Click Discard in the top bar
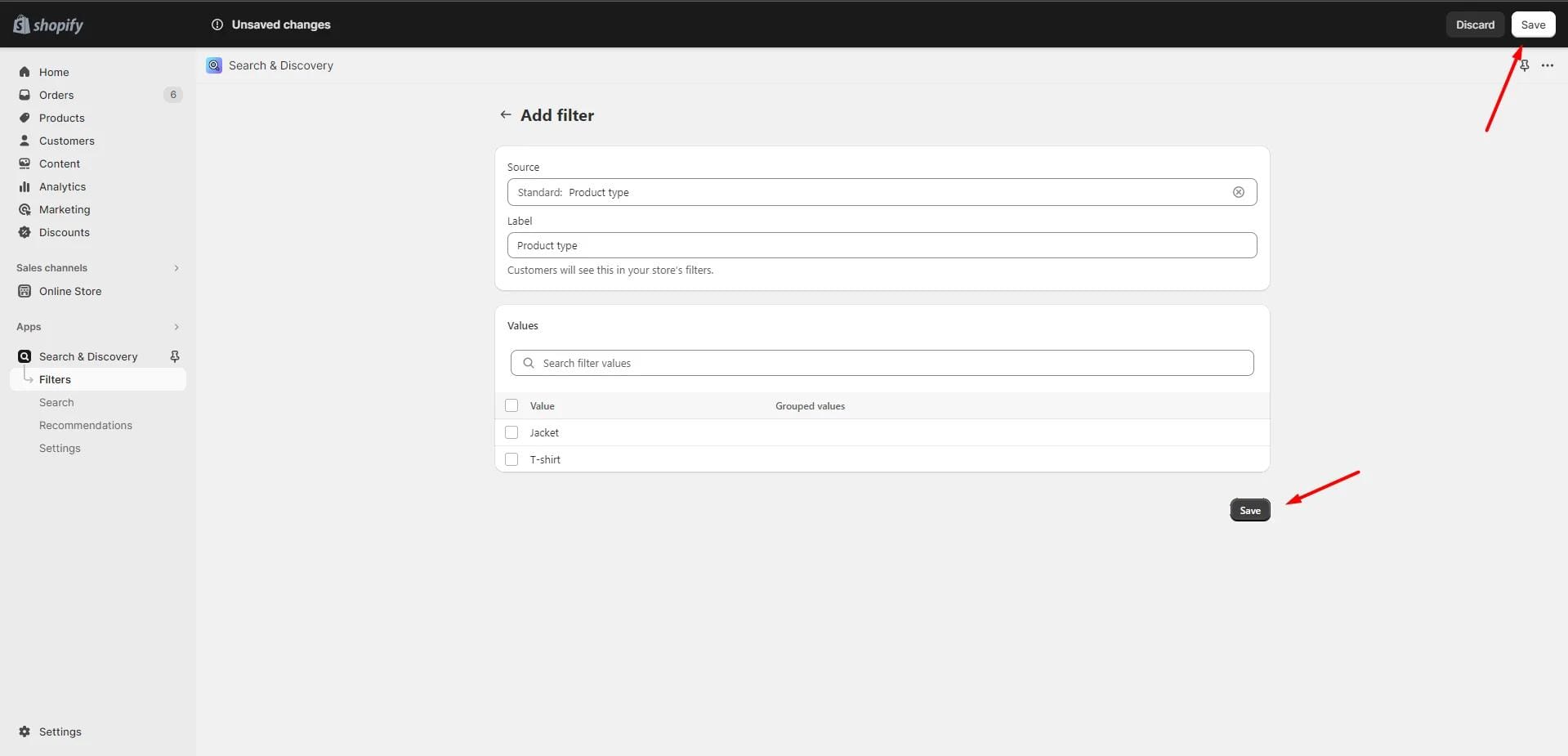This screenshot has width=1568, height=756. click(x=1474, y=25)
